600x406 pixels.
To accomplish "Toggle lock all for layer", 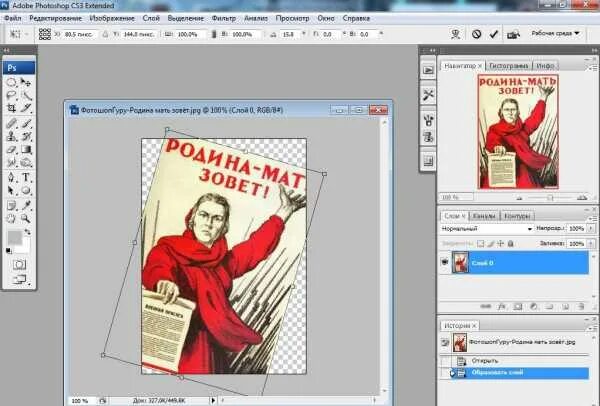I will click(510, 243).
